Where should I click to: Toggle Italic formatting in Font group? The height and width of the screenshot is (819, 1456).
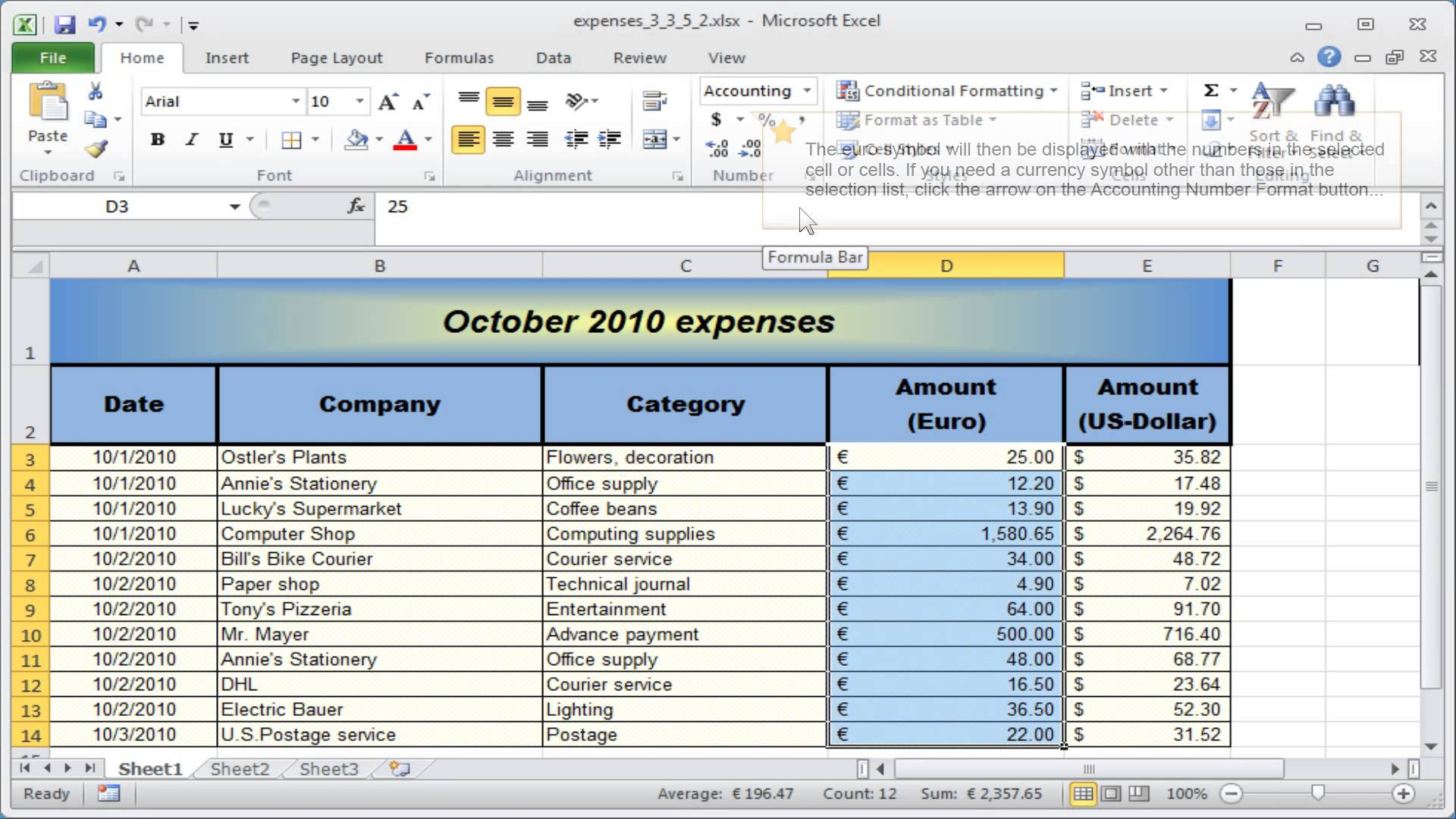coord(191,139)
